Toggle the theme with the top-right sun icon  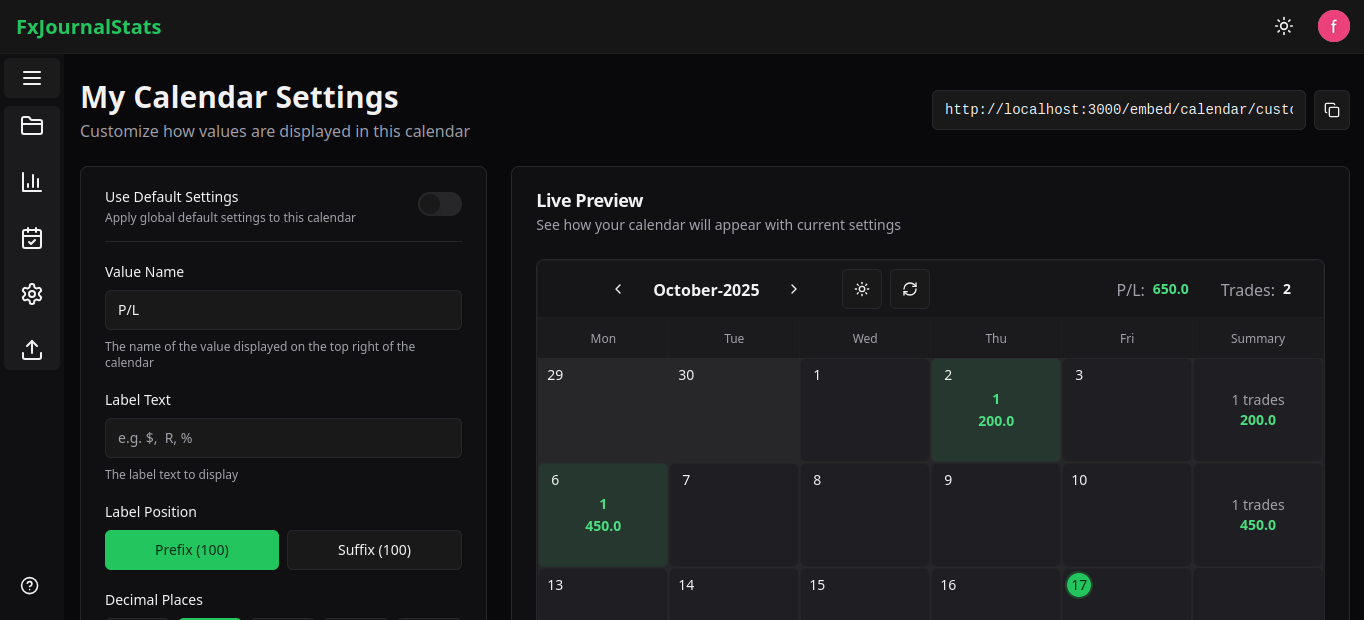click(1283, 26)
